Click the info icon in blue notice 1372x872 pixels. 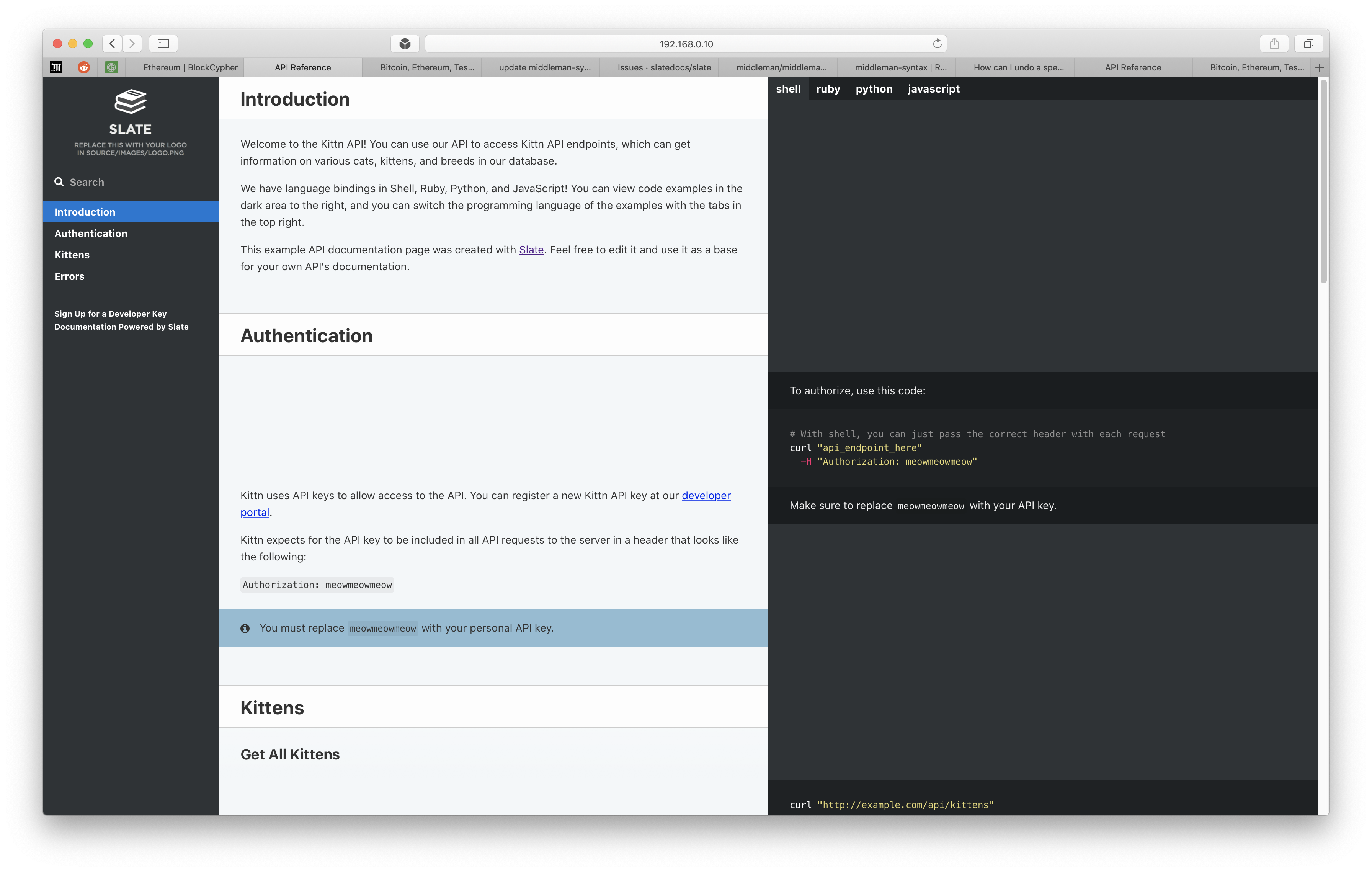(x=245, y=628)
